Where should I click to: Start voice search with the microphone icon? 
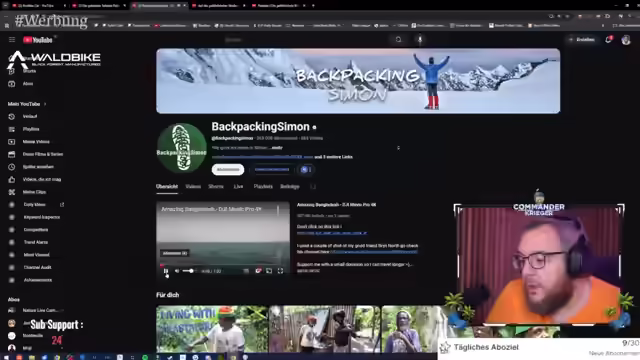420,40
